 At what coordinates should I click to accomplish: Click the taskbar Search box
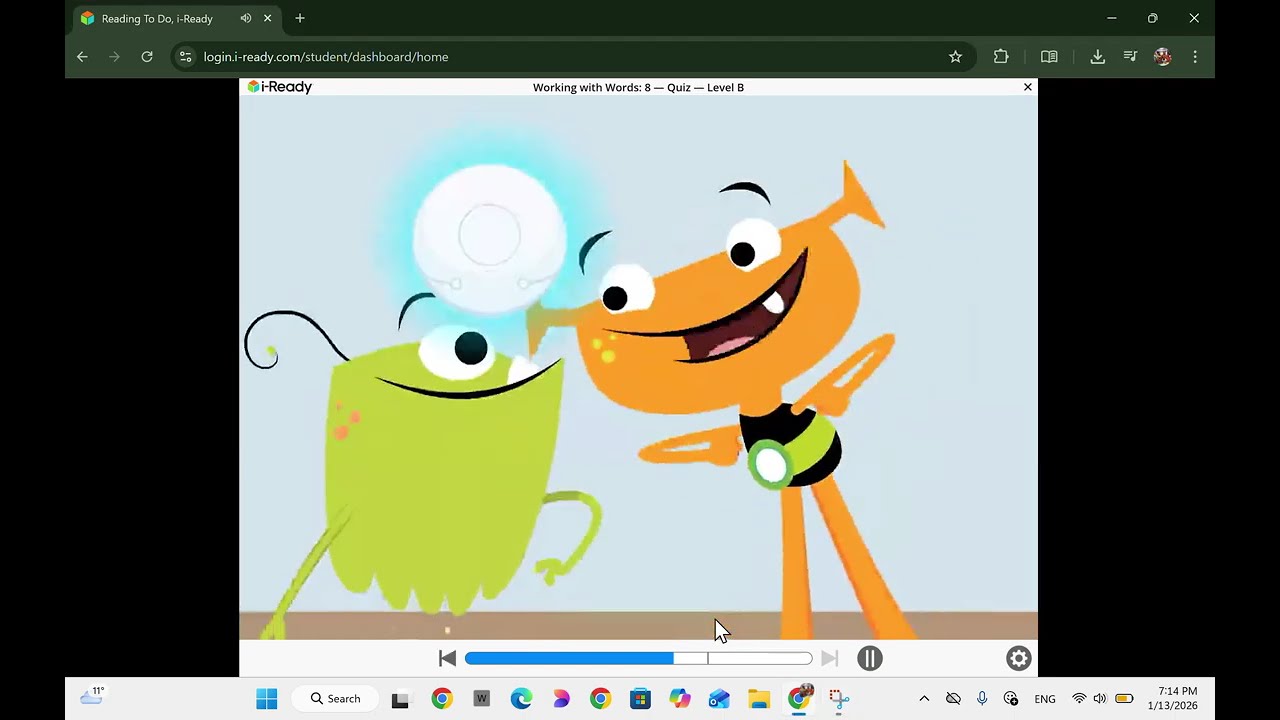tap(333, 699)
